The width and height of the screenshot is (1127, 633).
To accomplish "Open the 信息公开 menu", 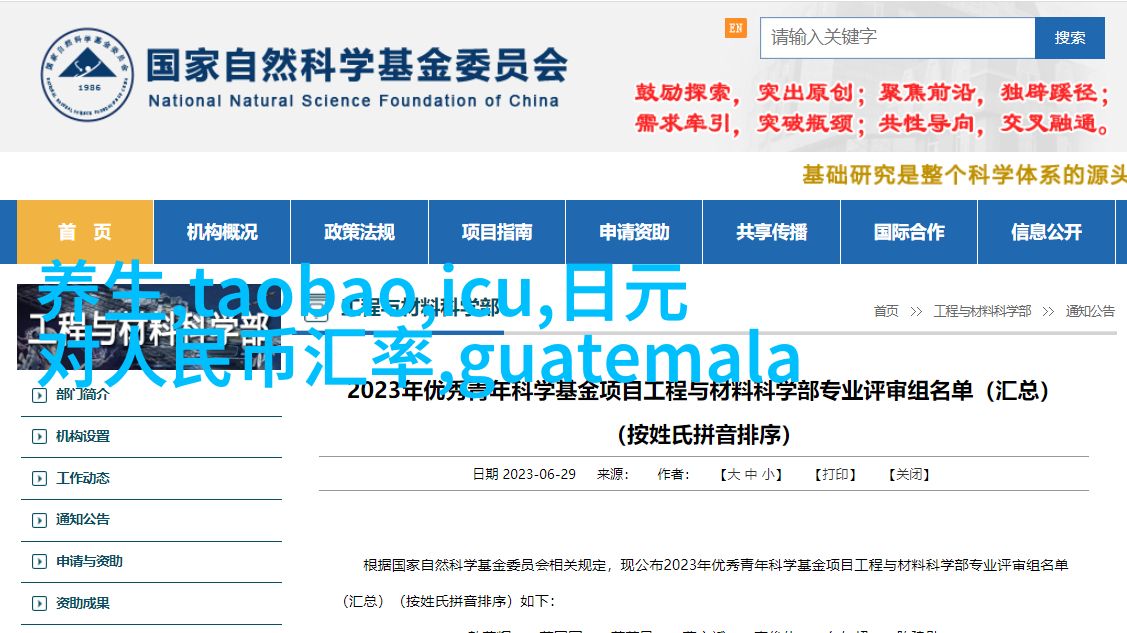I will 1046,232.
